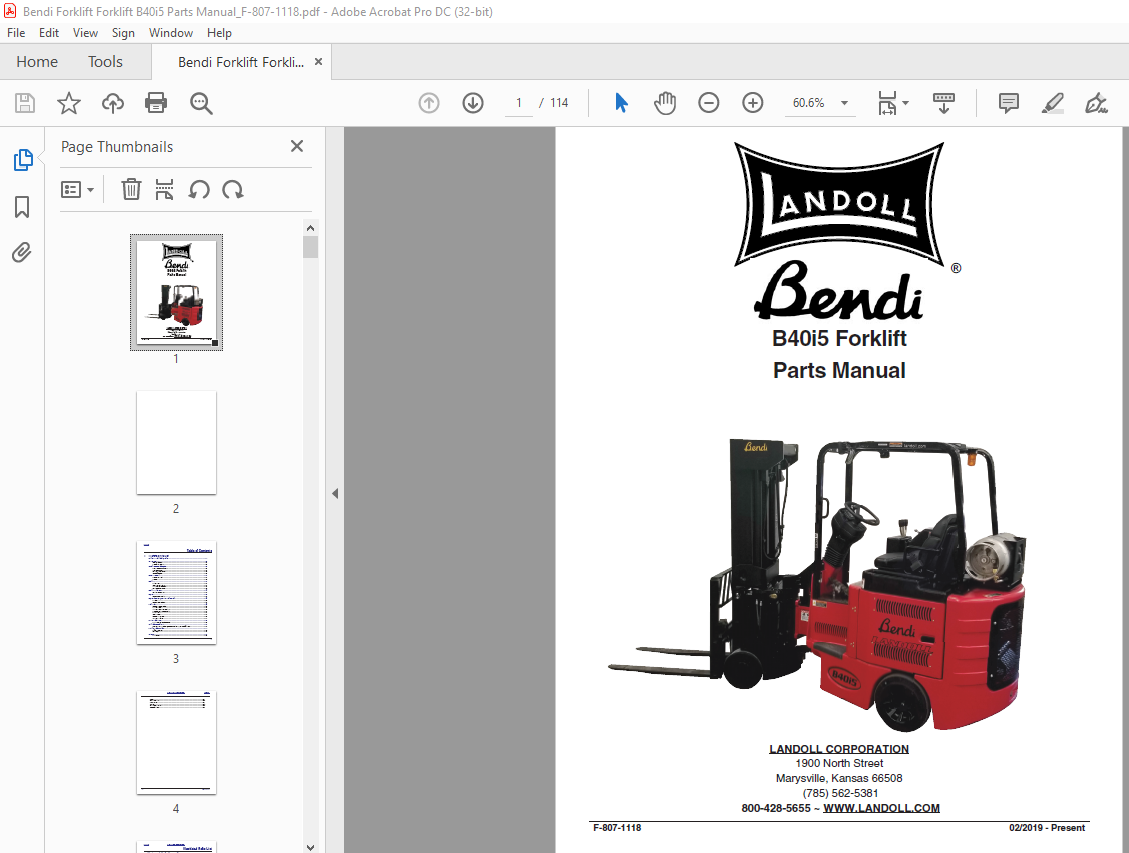Open the Sign menu
Image resolution: width=1129 pixels, height=853 pixels.
click(123, 32)
